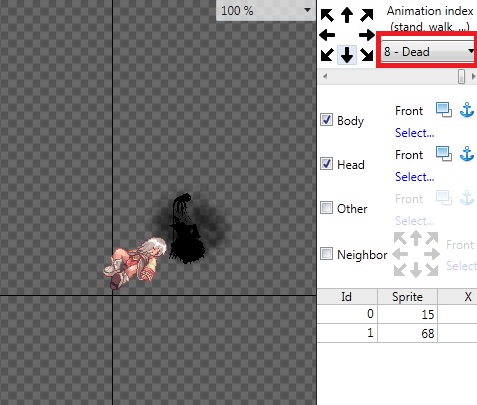Screen dimensions: 477x405
Task: Select the down-right direction arrow
Action: [367, 55]
